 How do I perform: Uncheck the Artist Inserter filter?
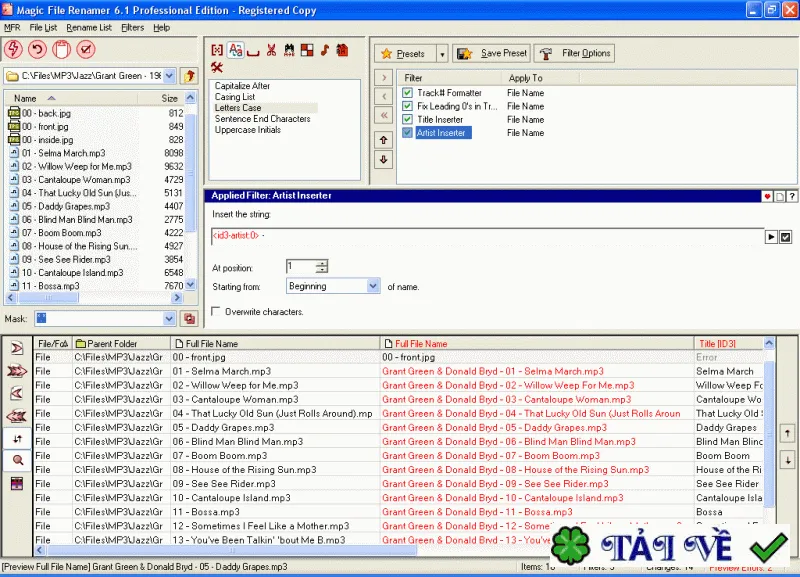click(x=407, y=133)
